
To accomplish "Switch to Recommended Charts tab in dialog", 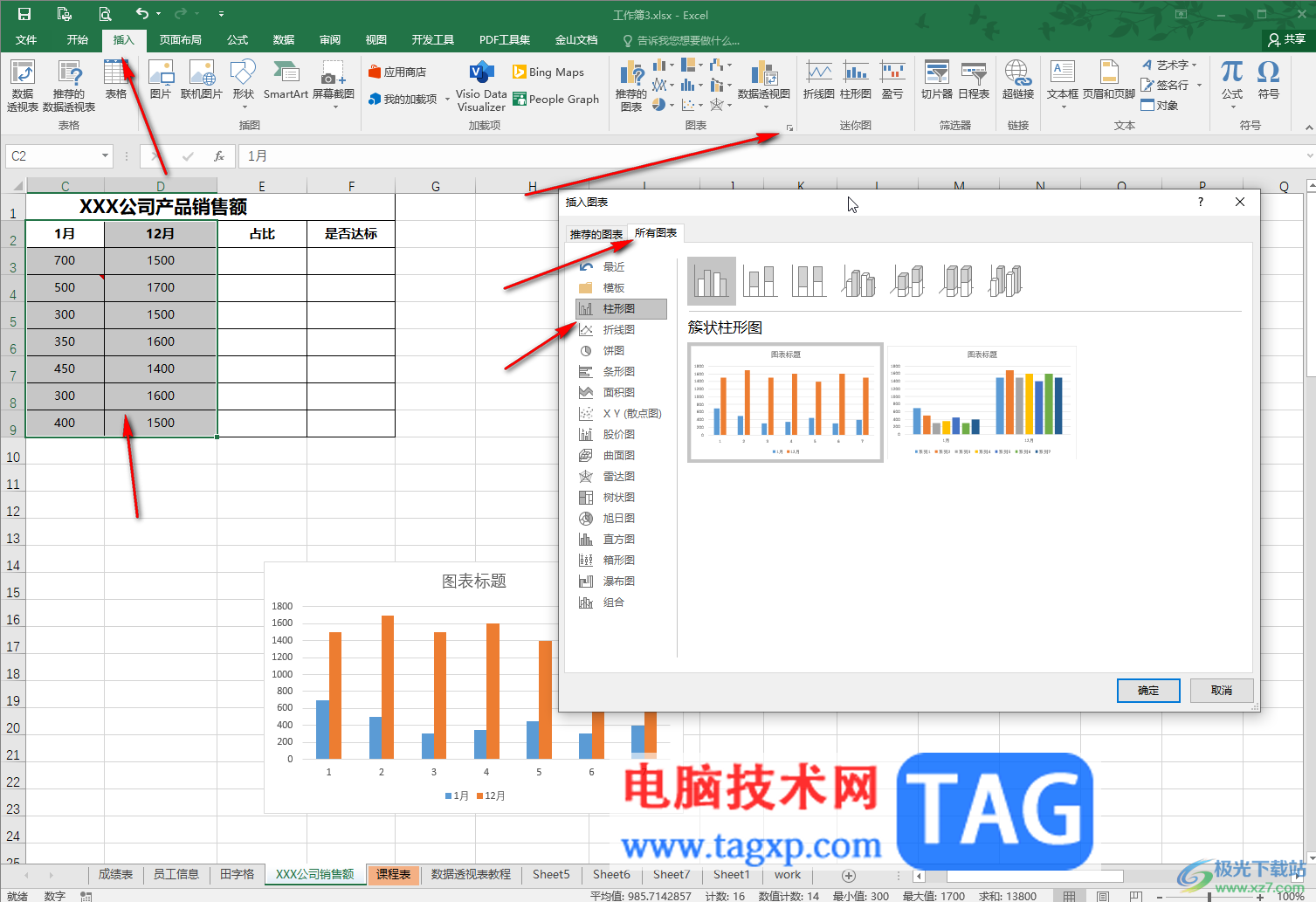I will coord(596,234).
